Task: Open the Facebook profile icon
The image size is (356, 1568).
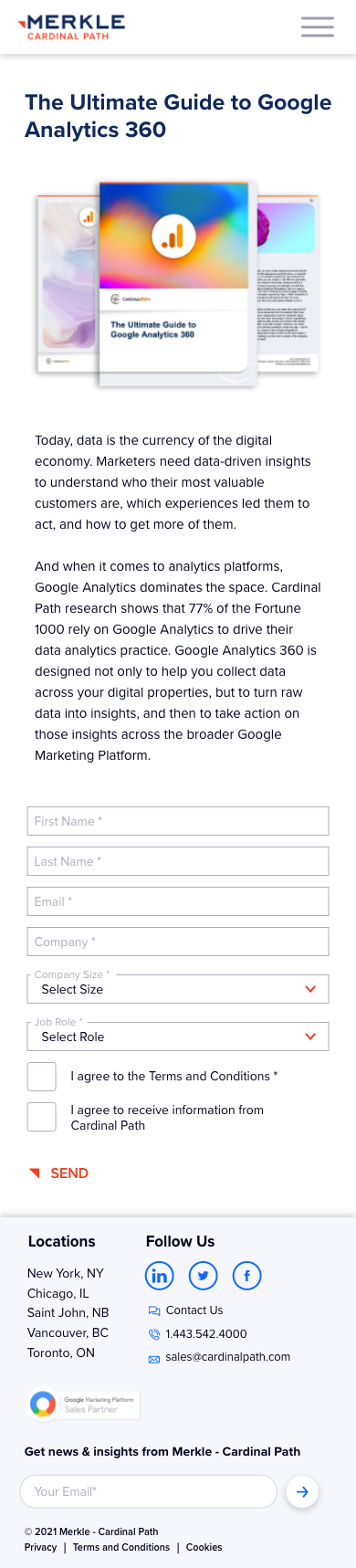Action: coord(247,1275)
